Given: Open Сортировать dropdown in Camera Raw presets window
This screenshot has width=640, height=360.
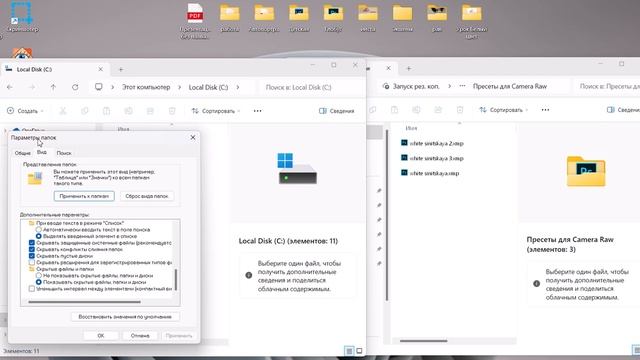Looking at the screenshot, I should point(504,110).
